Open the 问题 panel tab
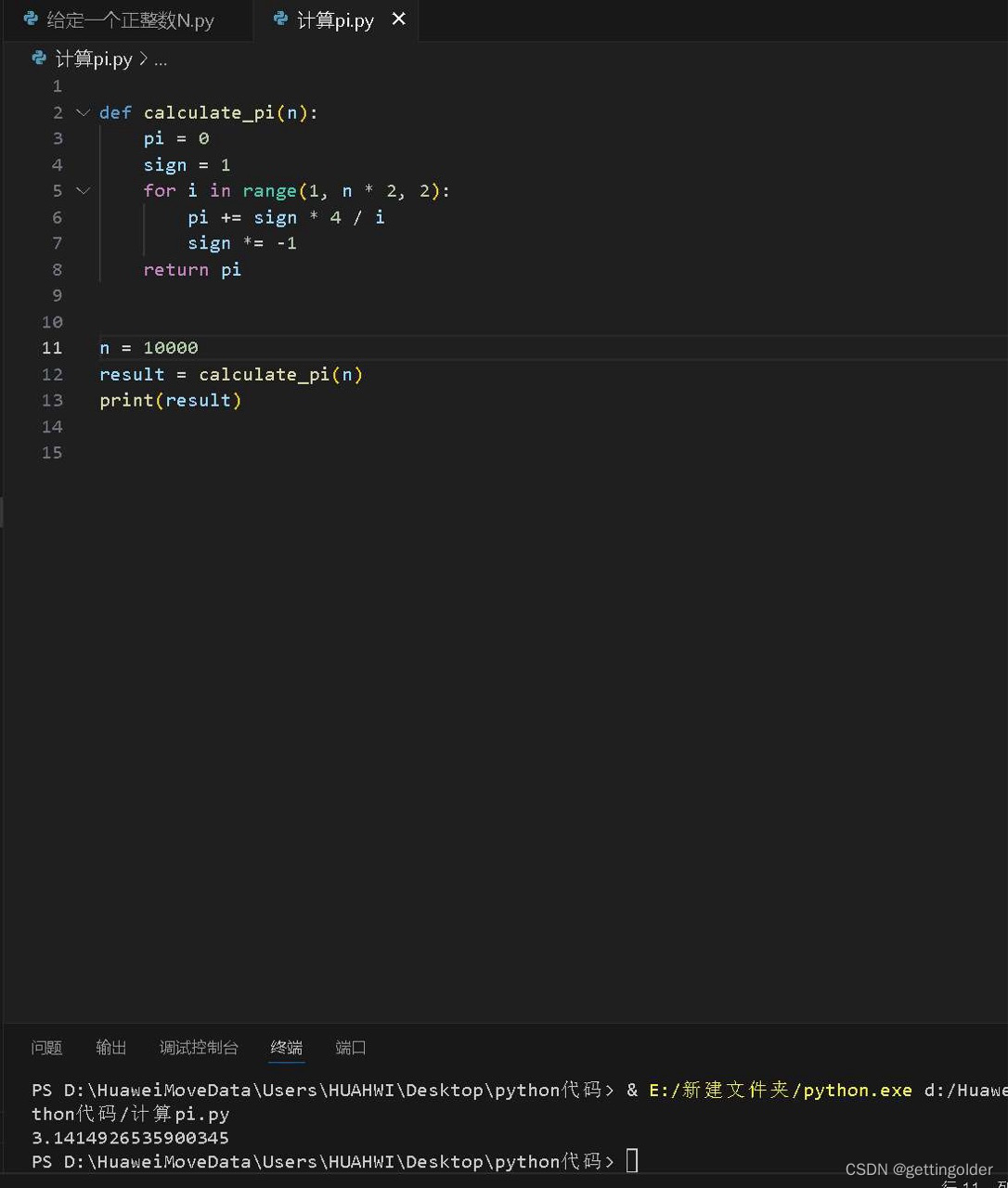The width and height of the screenshot is (1008, 1188). pos(46,1047)
